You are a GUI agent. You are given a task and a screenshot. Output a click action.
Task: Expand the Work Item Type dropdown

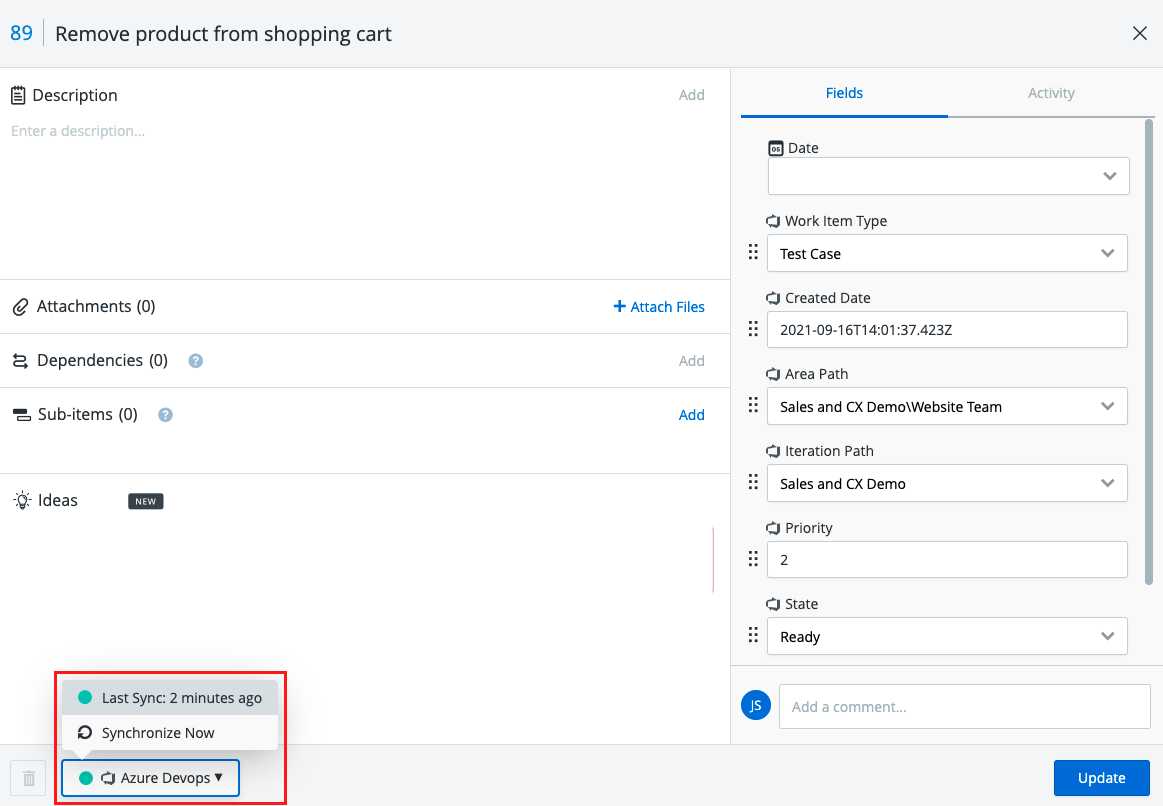pos(1107,253)
